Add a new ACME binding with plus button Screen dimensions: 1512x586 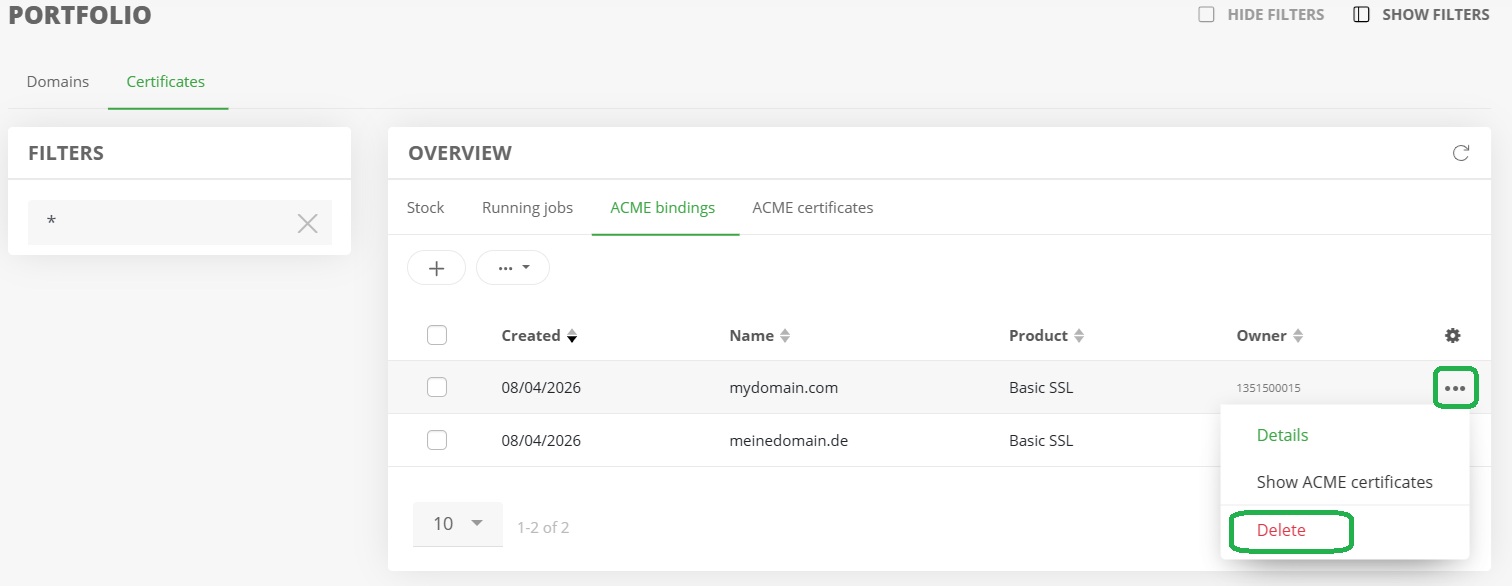pos(436,268)
